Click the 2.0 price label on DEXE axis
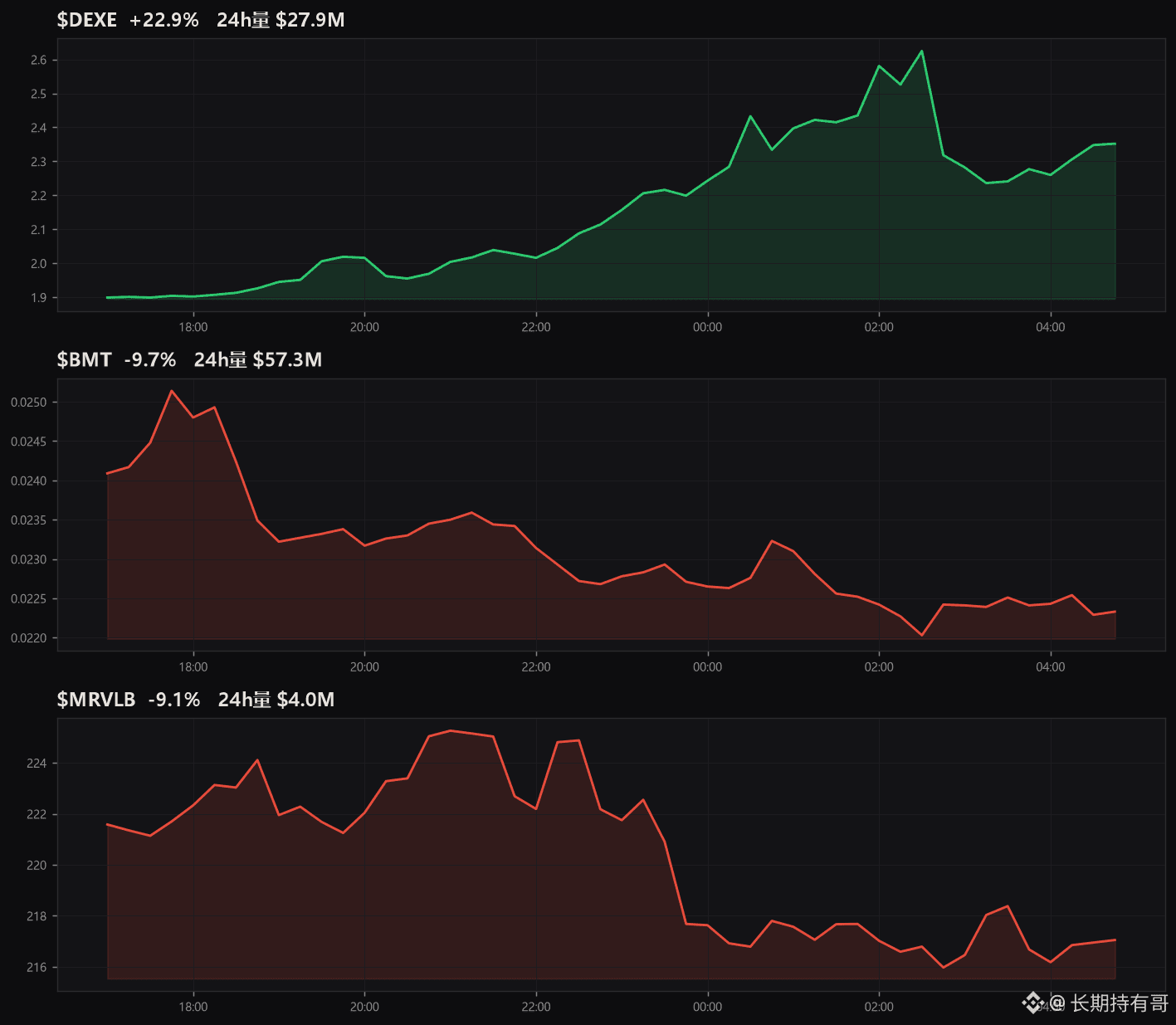The image size is (1176, 1025). click(38, 264)
